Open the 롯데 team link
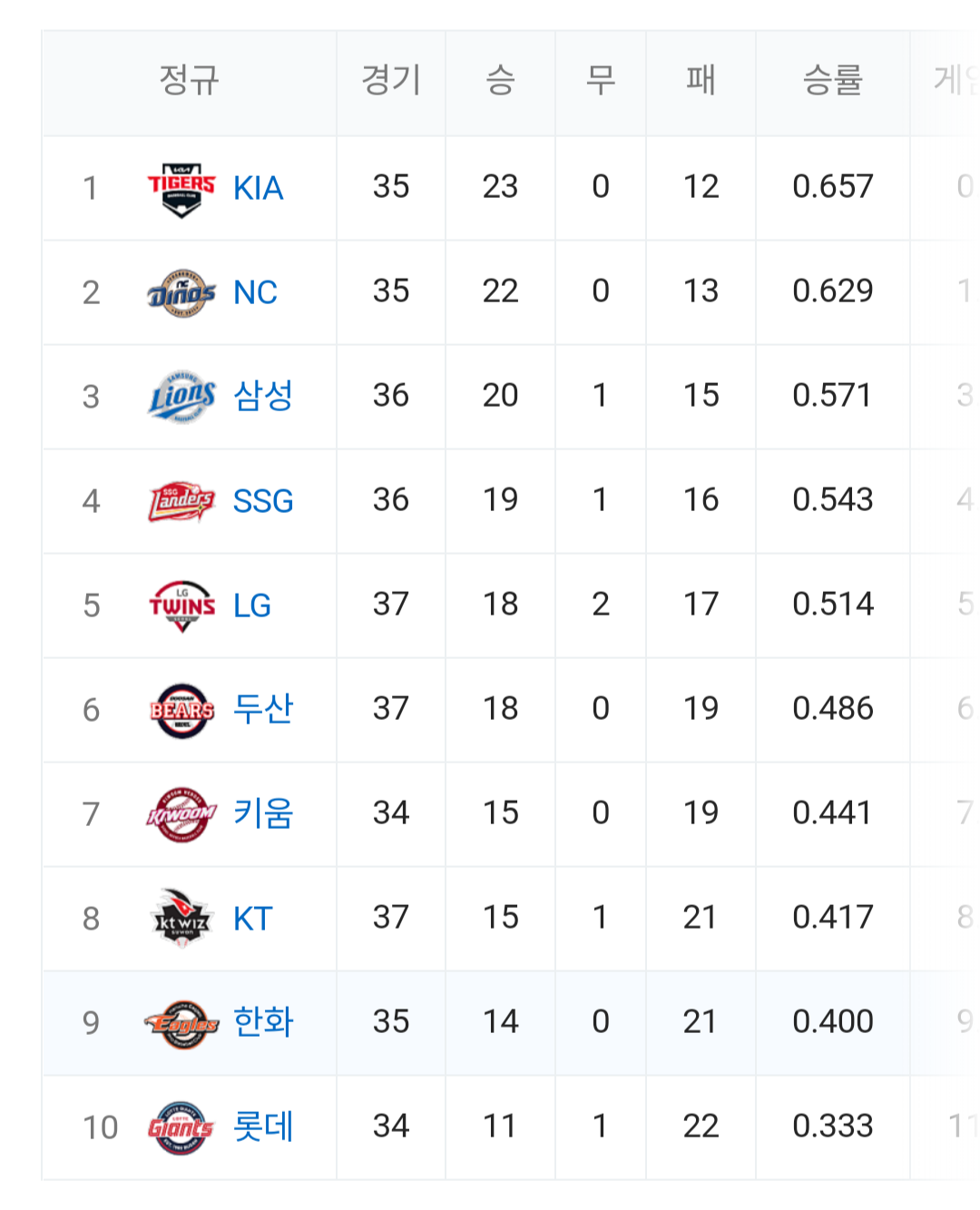 tap(263, 1126)
